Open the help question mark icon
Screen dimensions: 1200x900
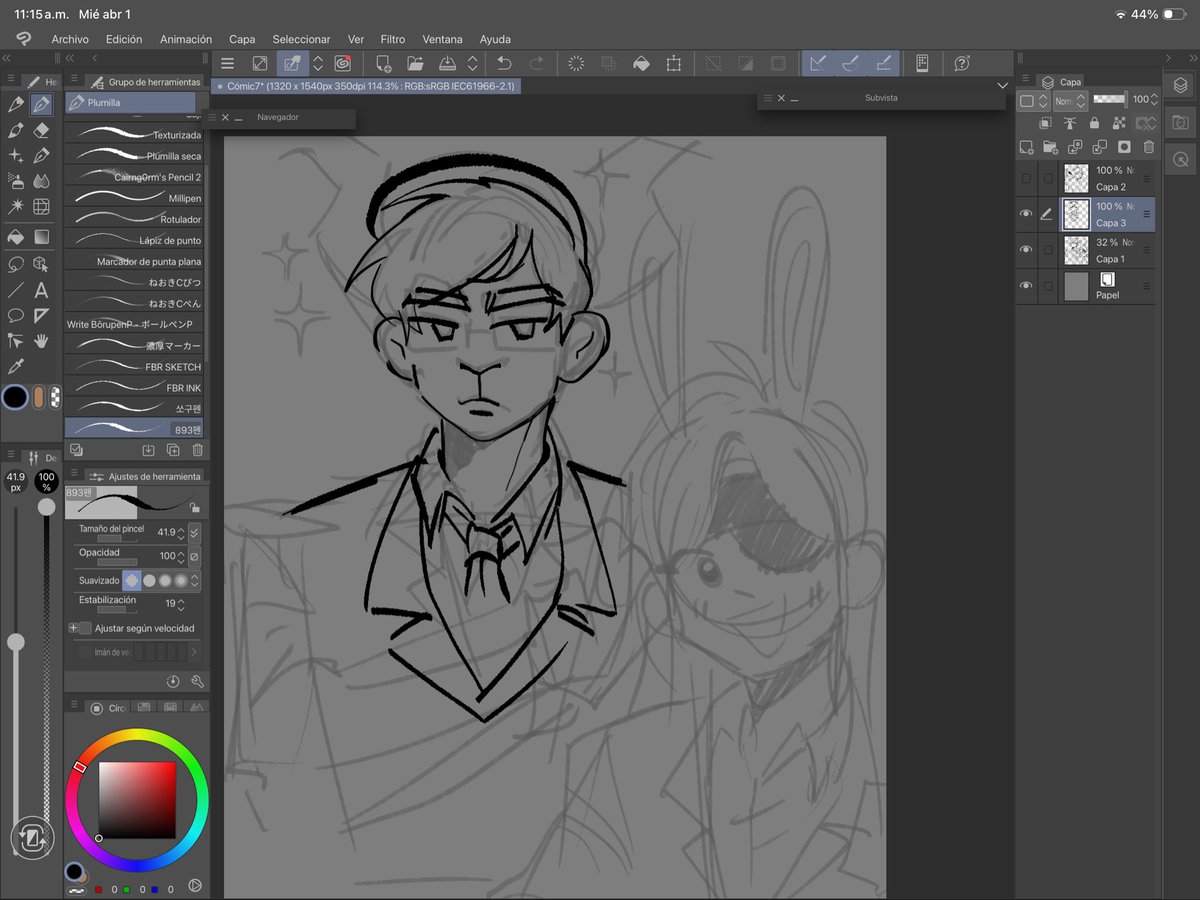[962, 63]
